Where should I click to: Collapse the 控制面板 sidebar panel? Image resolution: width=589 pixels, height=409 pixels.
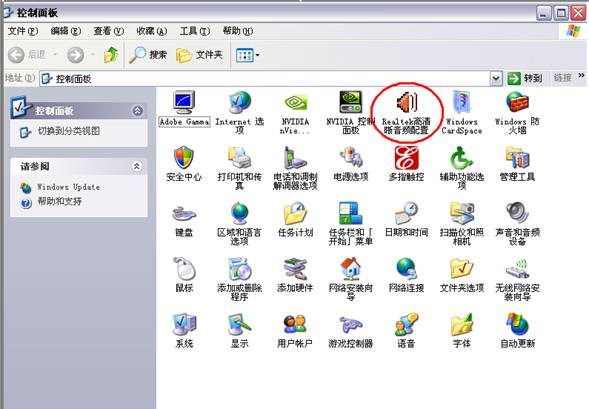point(137,111)
